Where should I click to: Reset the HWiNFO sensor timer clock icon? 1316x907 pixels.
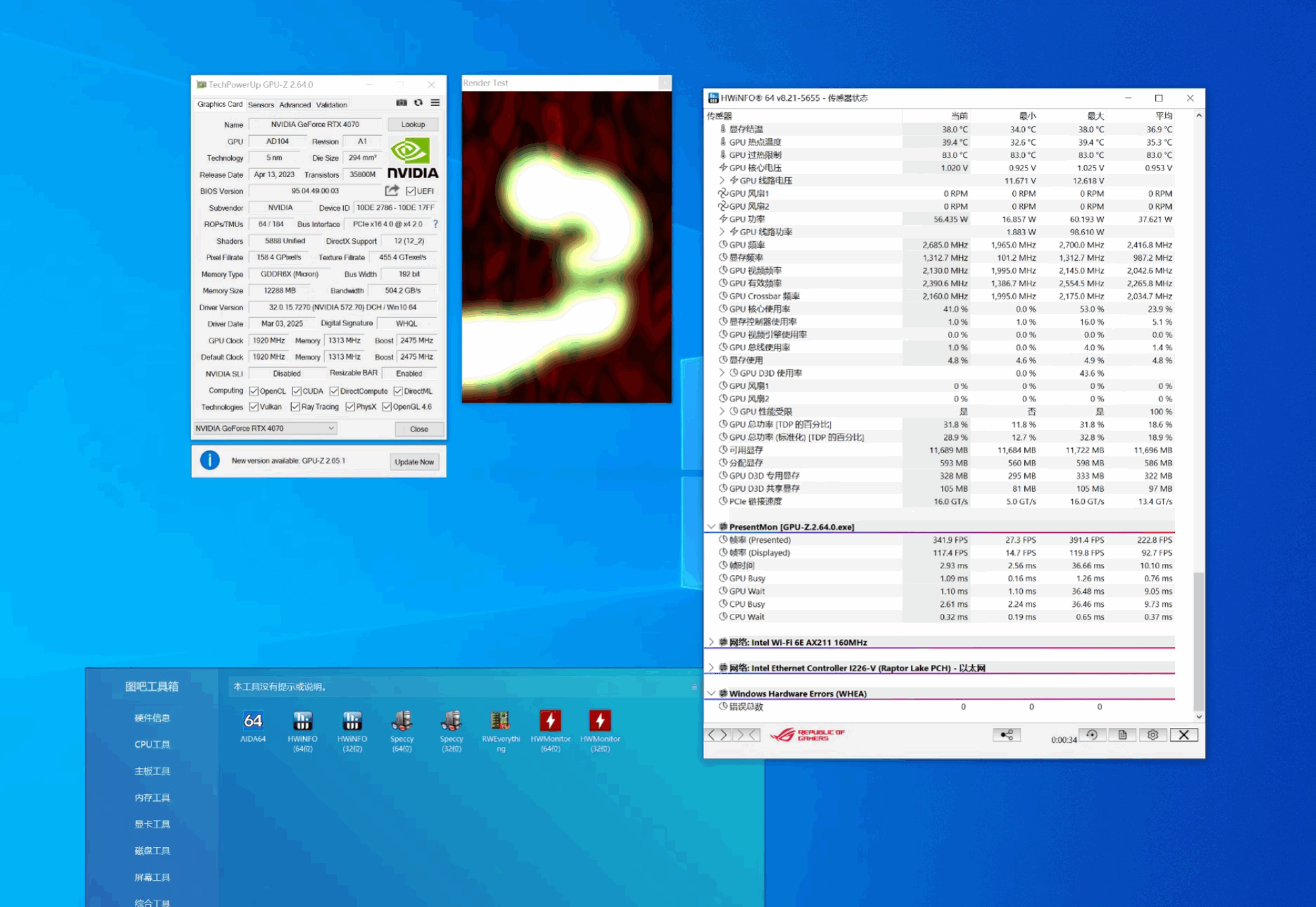1092,734
